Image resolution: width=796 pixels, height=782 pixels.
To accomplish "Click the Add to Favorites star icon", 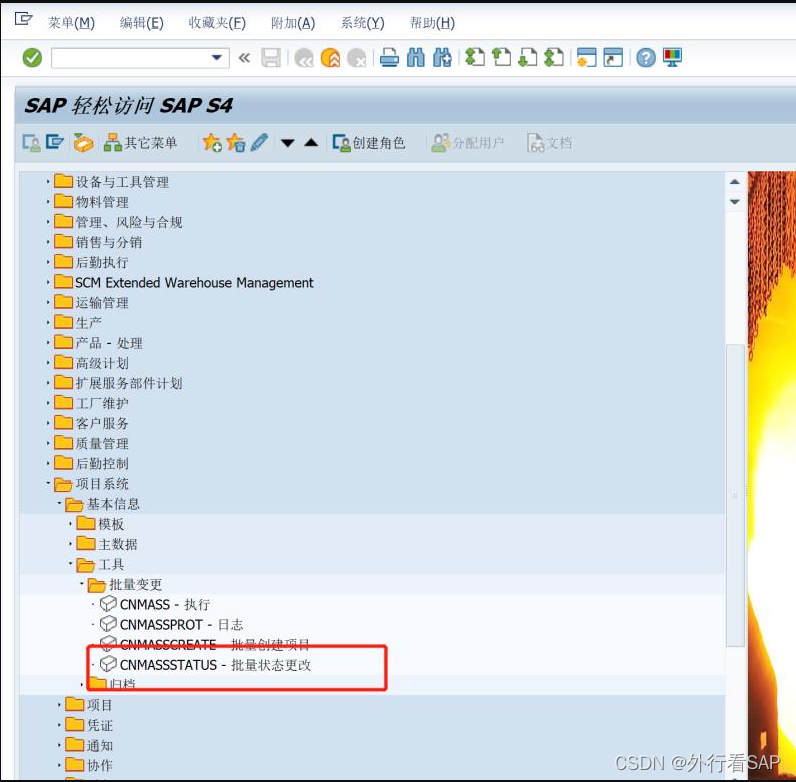I will (x=212, y=143).
